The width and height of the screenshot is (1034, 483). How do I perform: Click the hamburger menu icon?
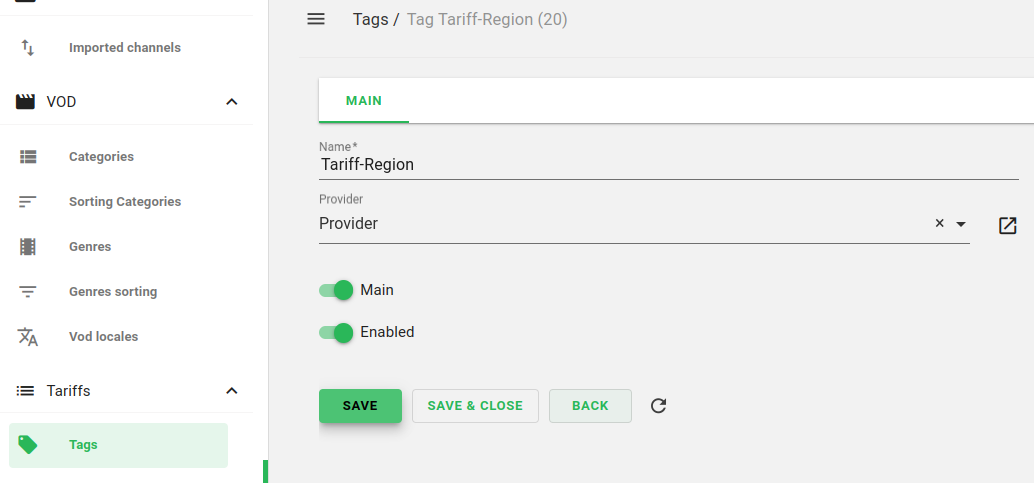(316, 19)
